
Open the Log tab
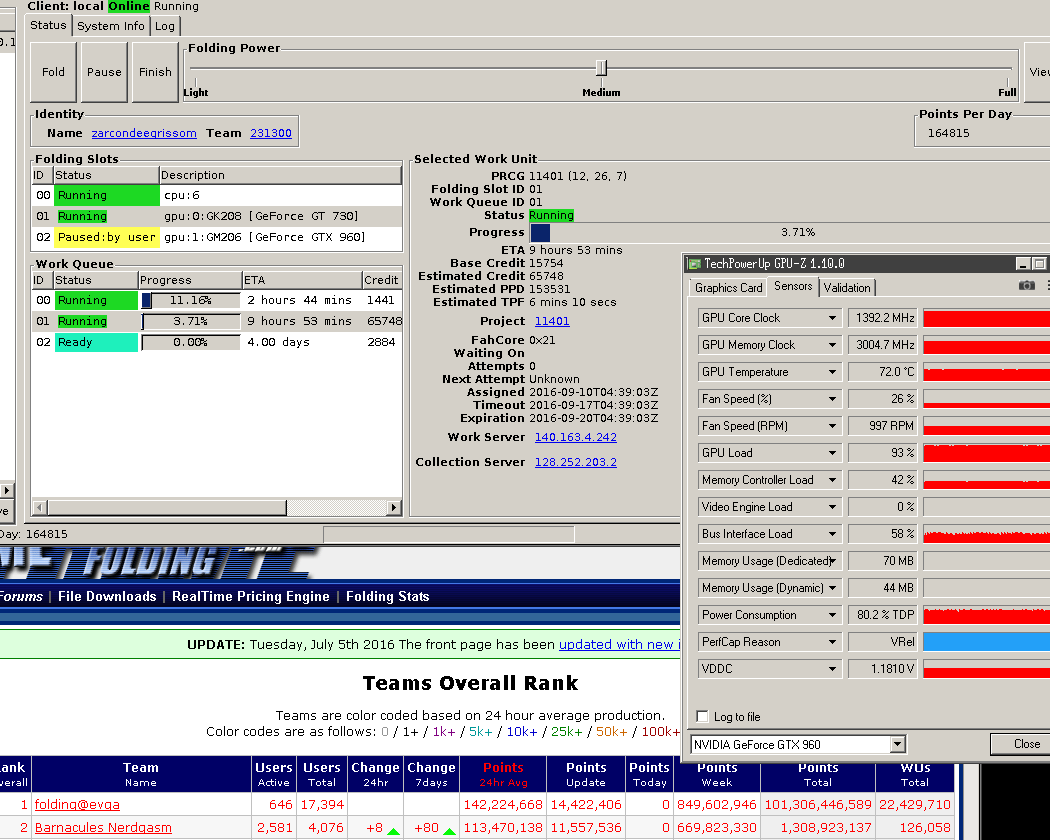point(165,26)
